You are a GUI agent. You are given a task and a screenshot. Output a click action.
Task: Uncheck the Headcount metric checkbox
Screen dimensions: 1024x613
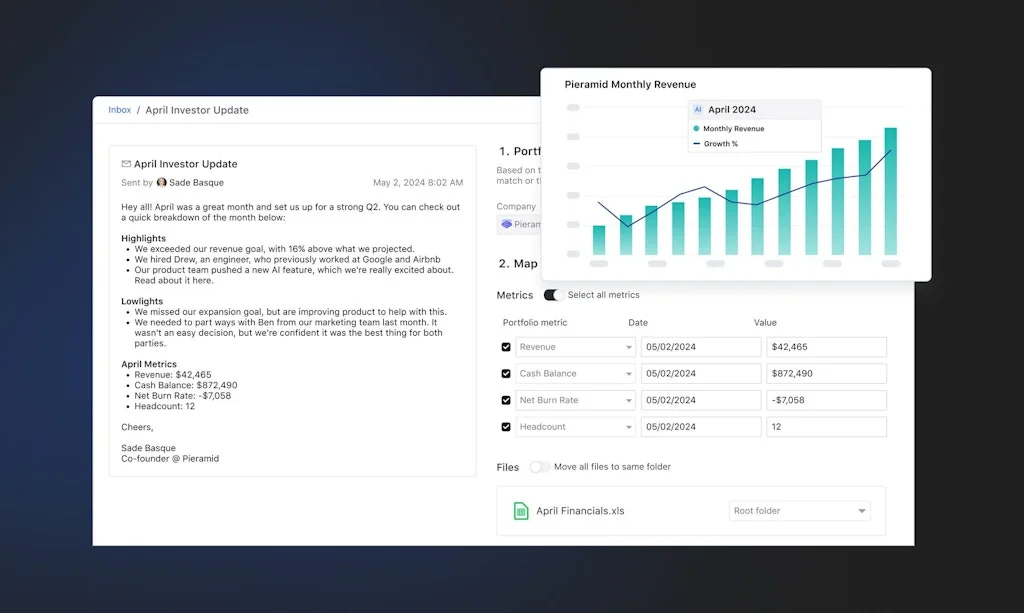click(506, 426)
